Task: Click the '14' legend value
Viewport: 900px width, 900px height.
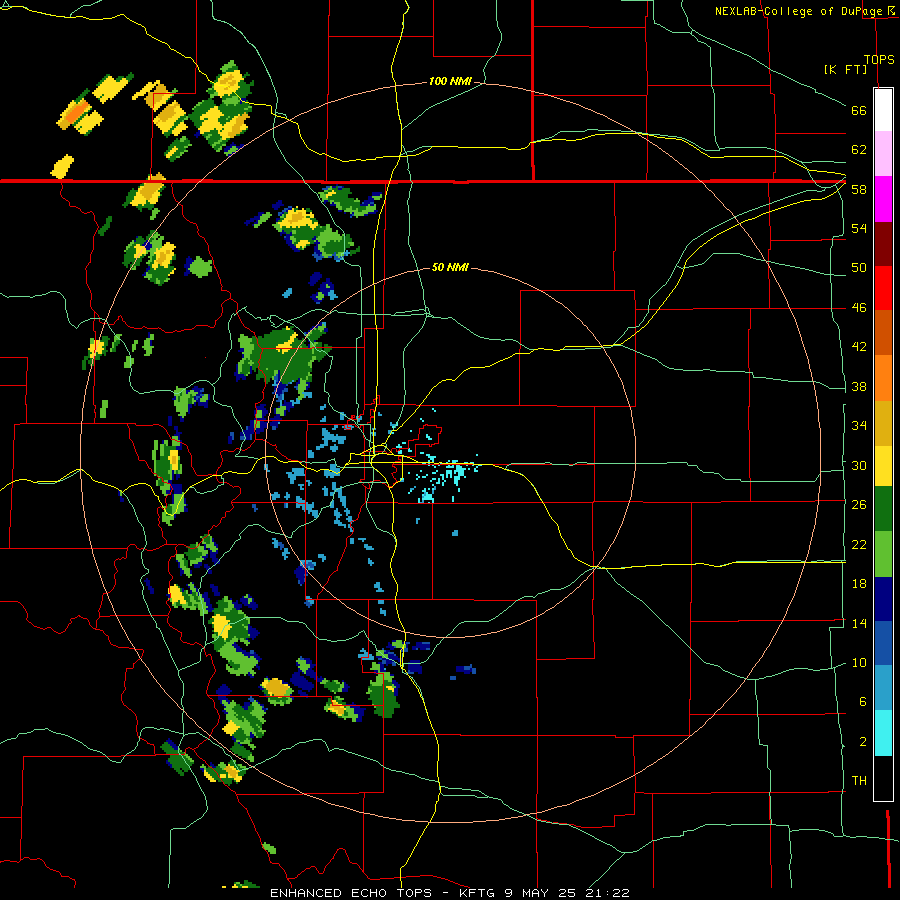Action: pyautogui.click(x=859, y=623)
